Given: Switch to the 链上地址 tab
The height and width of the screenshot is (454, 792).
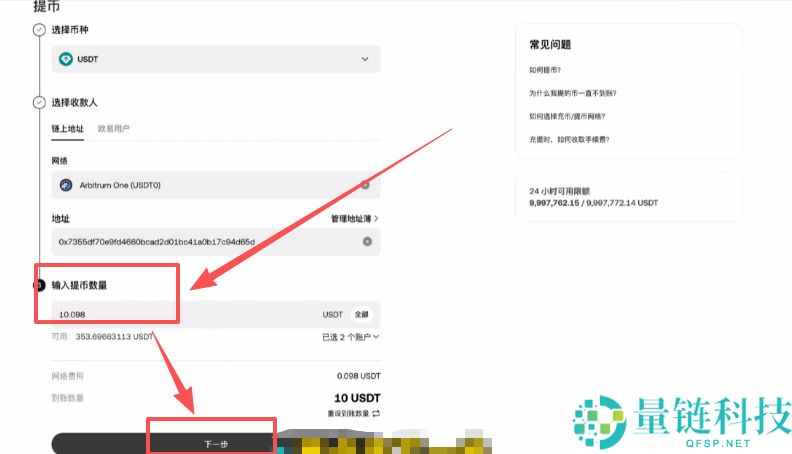Looking at the screenshot, I should click(x=68, y=129).
